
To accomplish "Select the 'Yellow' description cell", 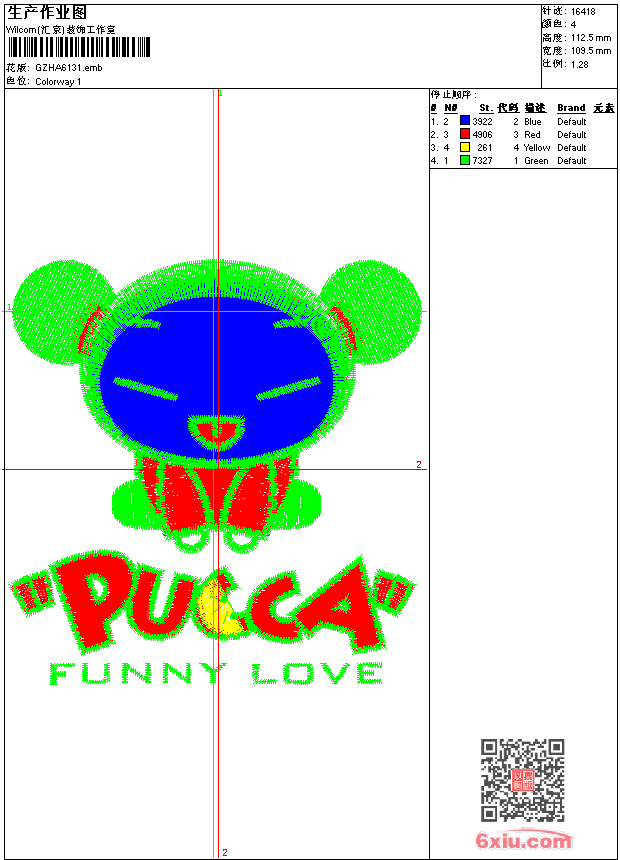I will tap(537, 148).
